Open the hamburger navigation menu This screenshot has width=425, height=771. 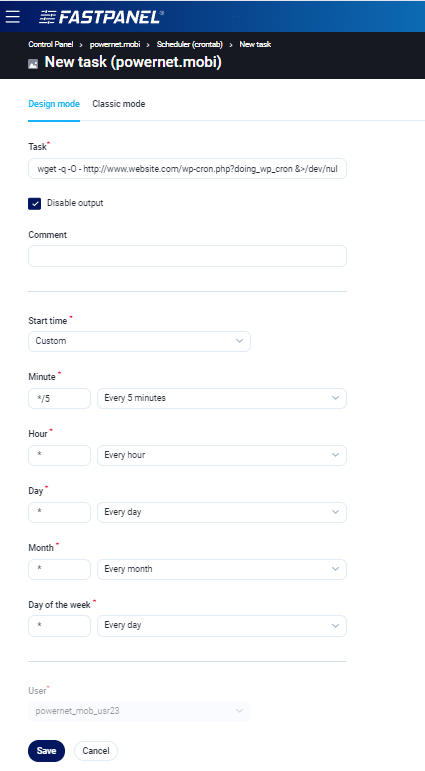13,16
